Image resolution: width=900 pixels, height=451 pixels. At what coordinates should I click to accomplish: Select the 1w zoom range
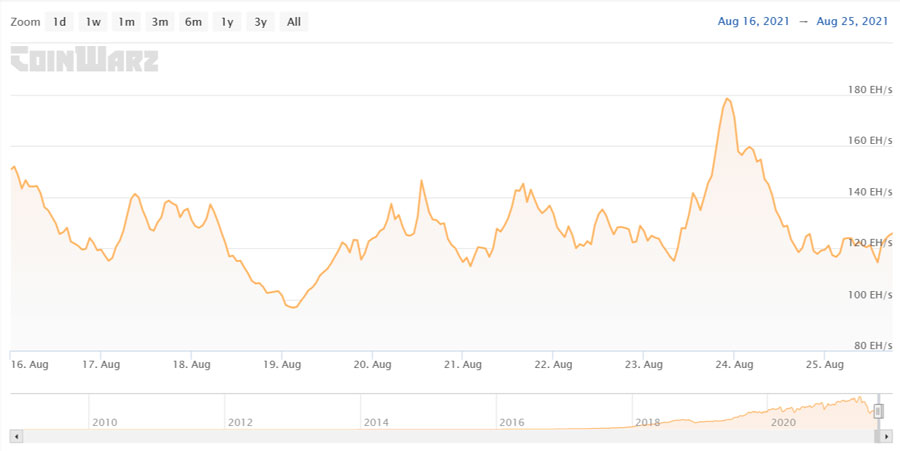pos(93,22)
